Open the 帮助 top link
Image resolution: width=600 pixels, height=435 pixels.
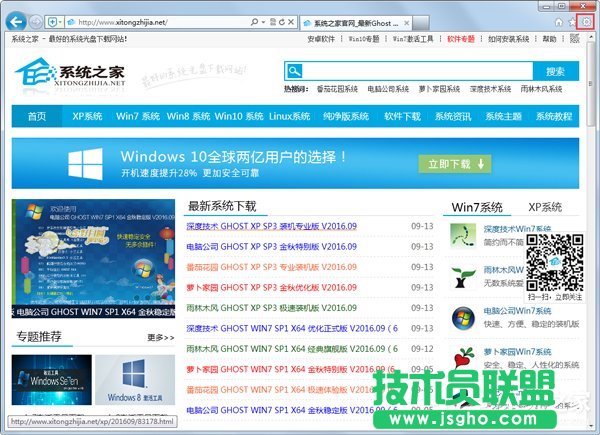(549, 39)
